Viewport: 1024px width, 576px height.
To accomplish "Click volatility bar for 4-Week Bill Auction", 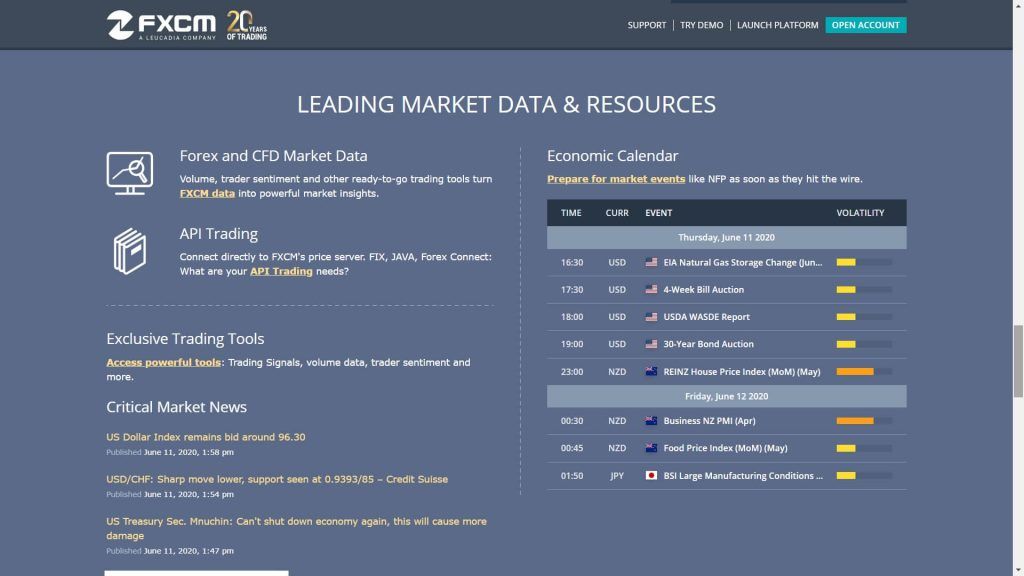I will (864, 289).
